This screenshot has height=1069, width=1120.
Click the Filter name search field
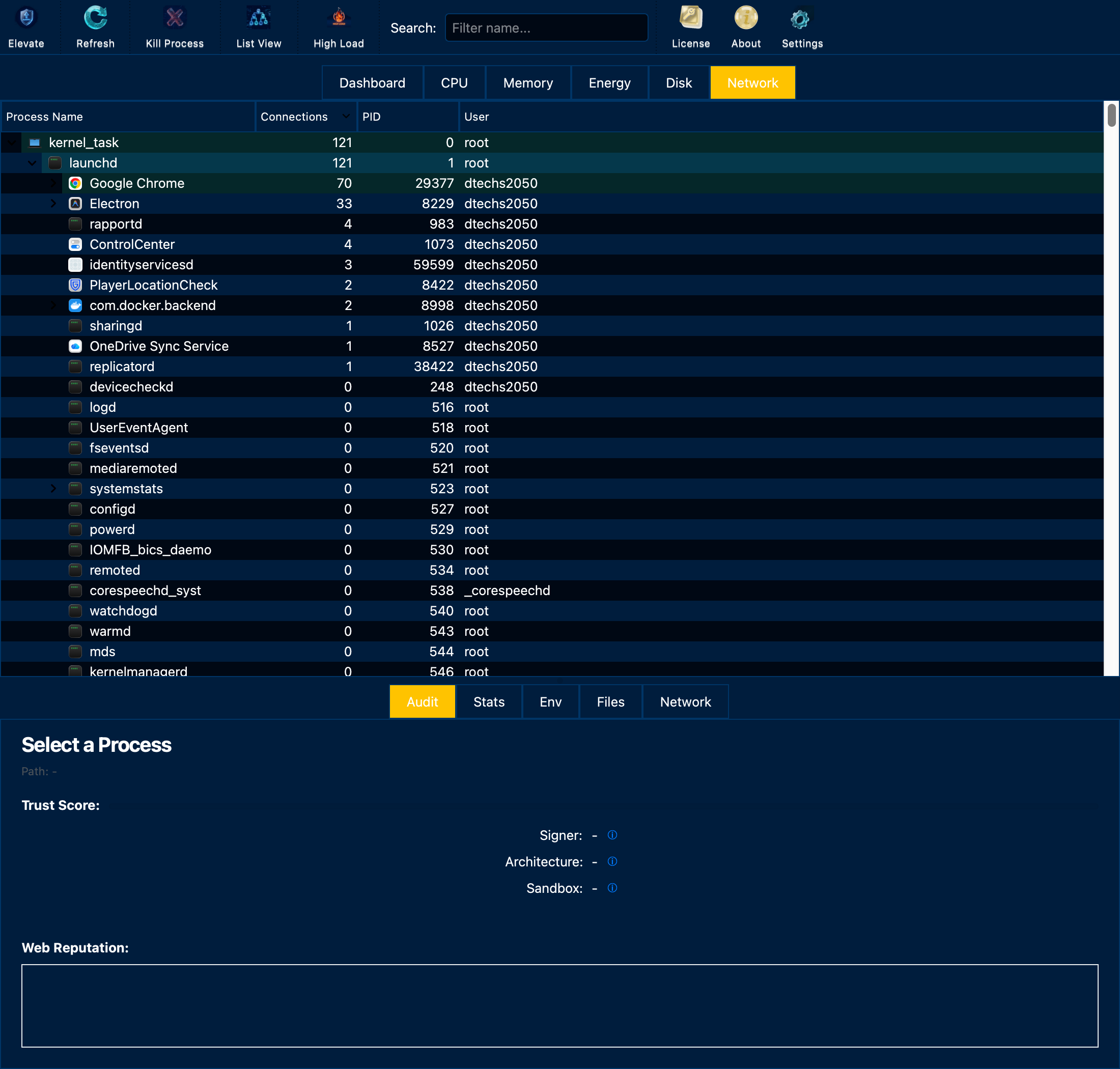click(x=546, y=28)
